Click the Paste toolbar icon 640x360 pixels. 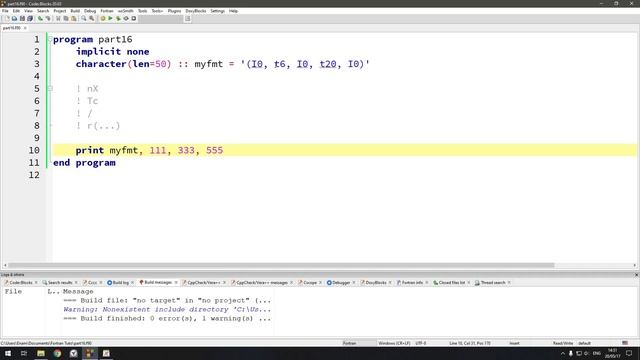point(73,19)
